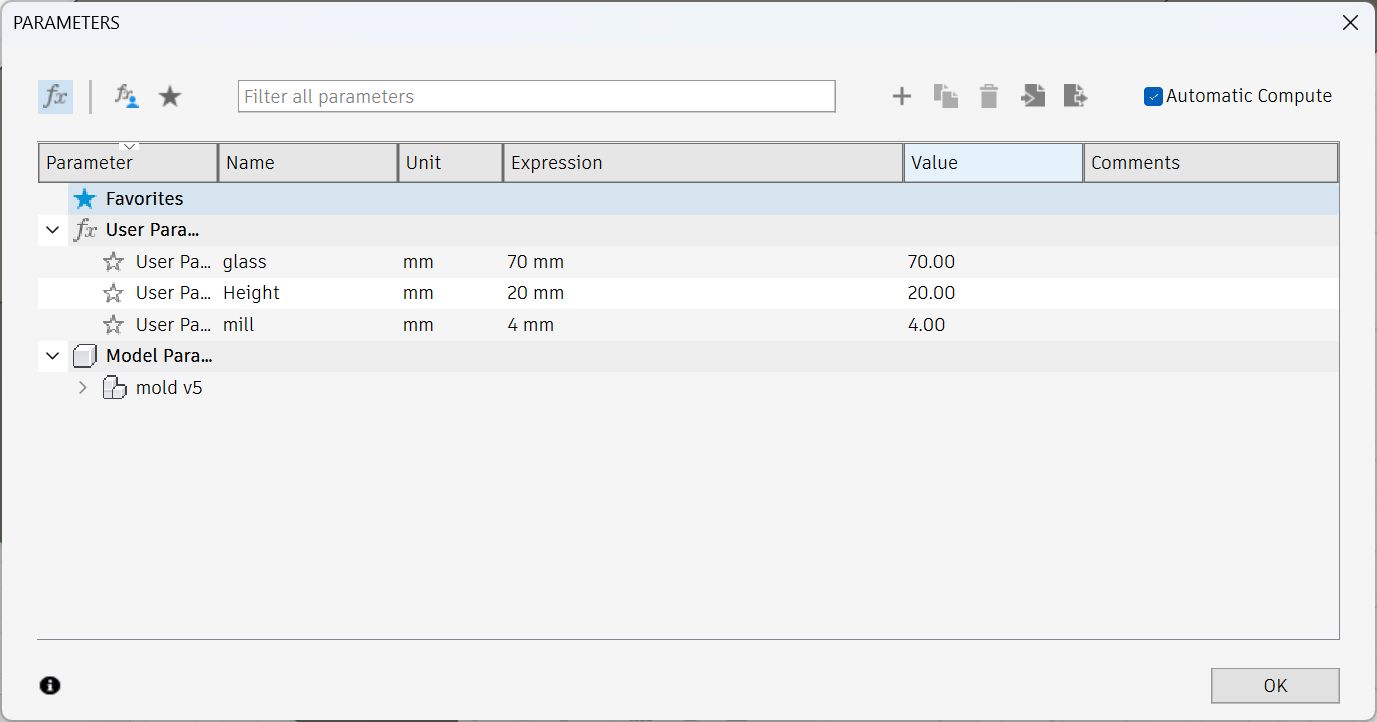This screenshot has height=722, width=1377.
Task: Collapse the Model Parameters group
Action: [x=53, y=355]
